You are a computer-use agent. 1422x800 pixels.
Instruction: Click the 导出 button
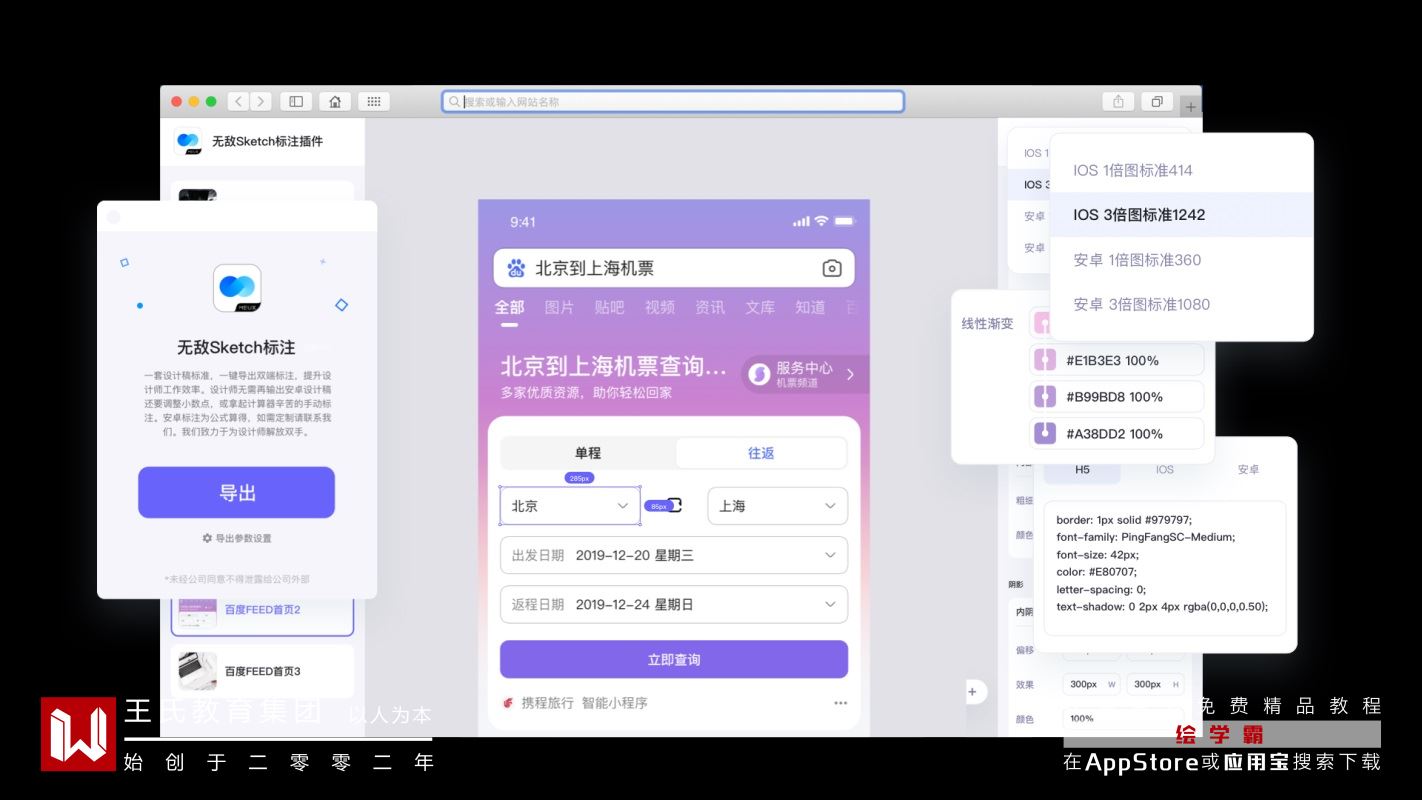coord(236,492)
